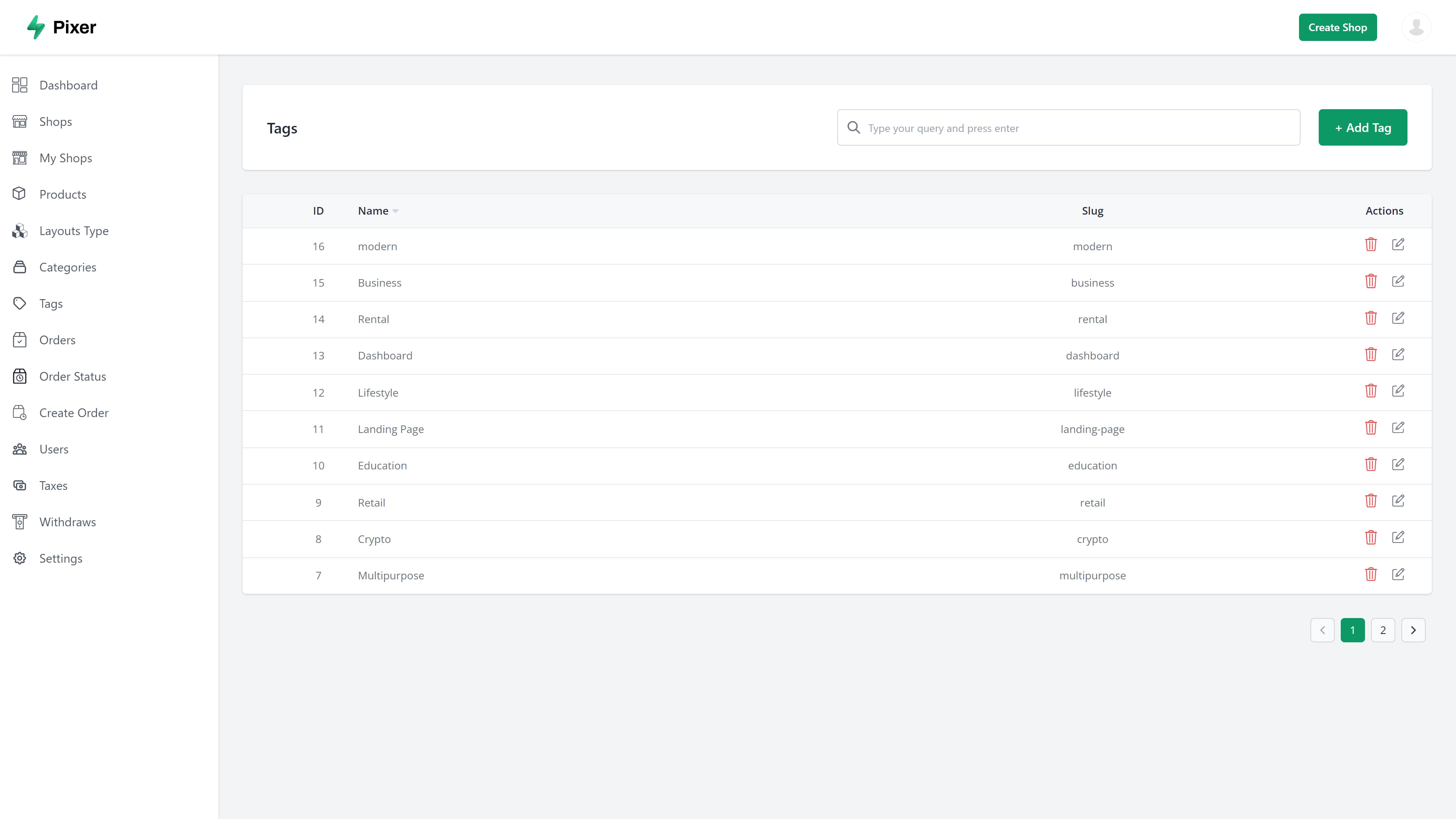The height and width of the screenshot is (819, 1456).
Task: Go to next page with right chevron
Action: click(x=1414, y=630)
